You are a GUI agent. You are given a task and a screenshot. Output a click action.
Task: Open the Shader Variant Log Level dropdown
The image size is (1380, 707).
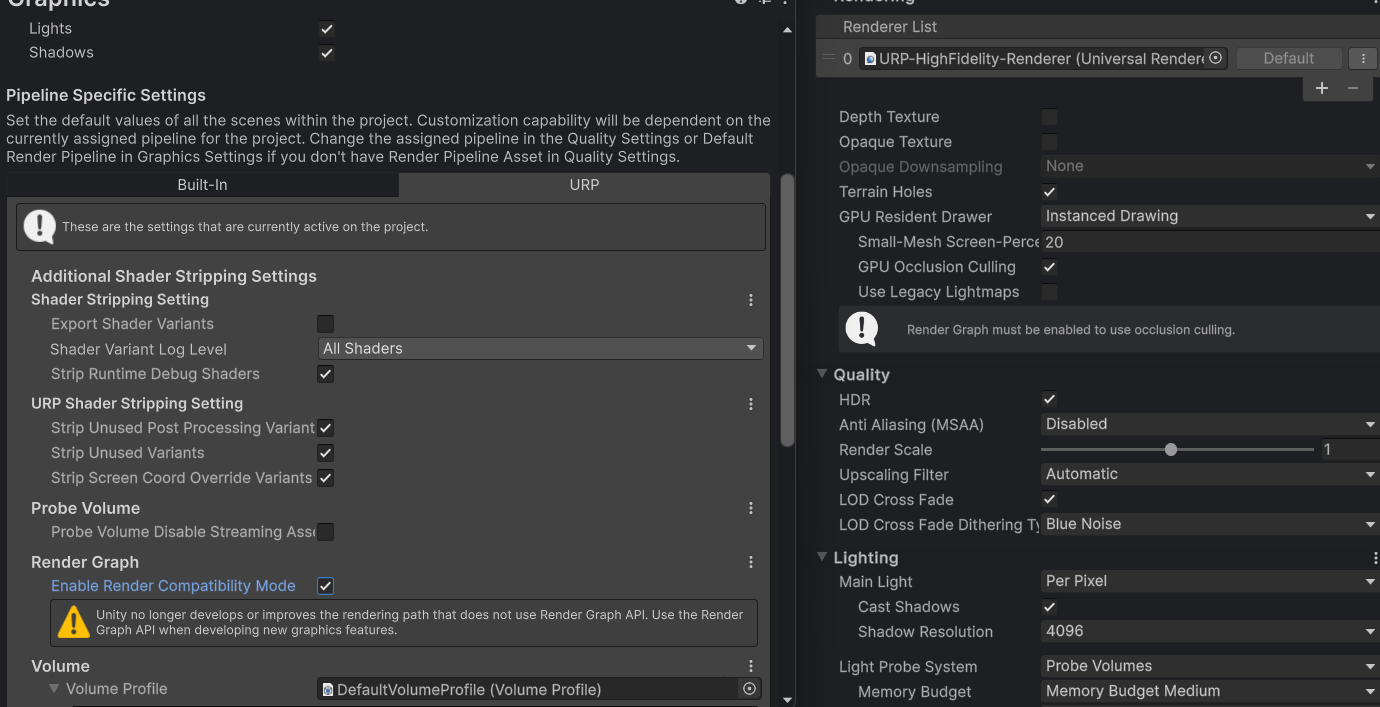pos(540,348)
